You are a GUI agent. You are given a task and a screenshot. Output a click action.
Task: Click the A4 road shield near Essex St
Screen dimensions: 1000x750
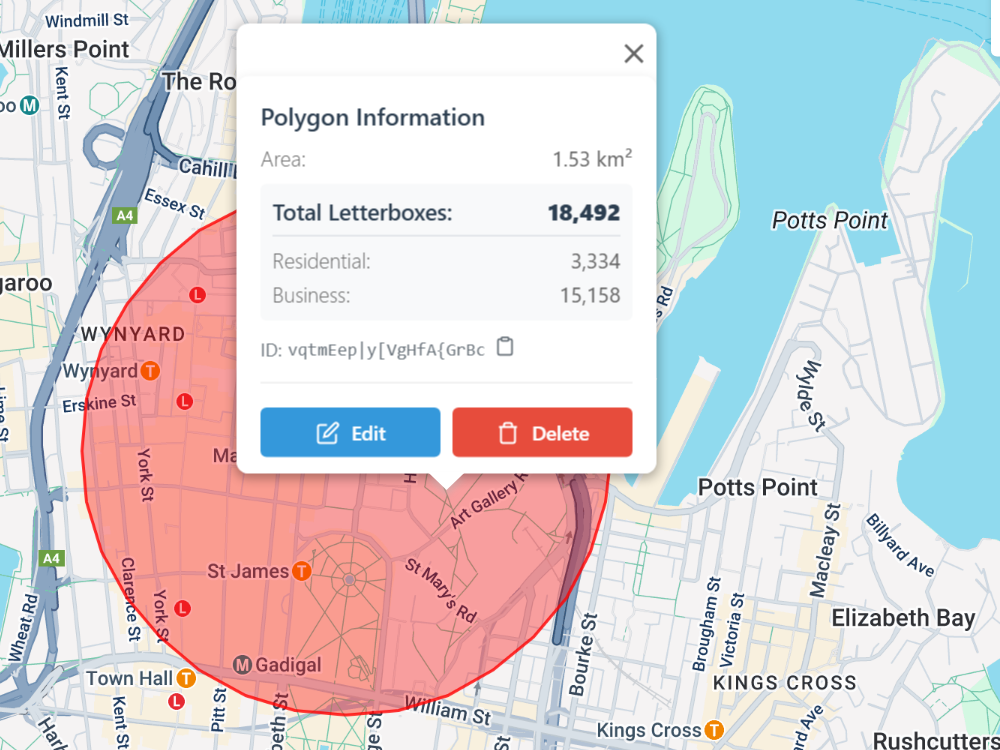(125, 215)
